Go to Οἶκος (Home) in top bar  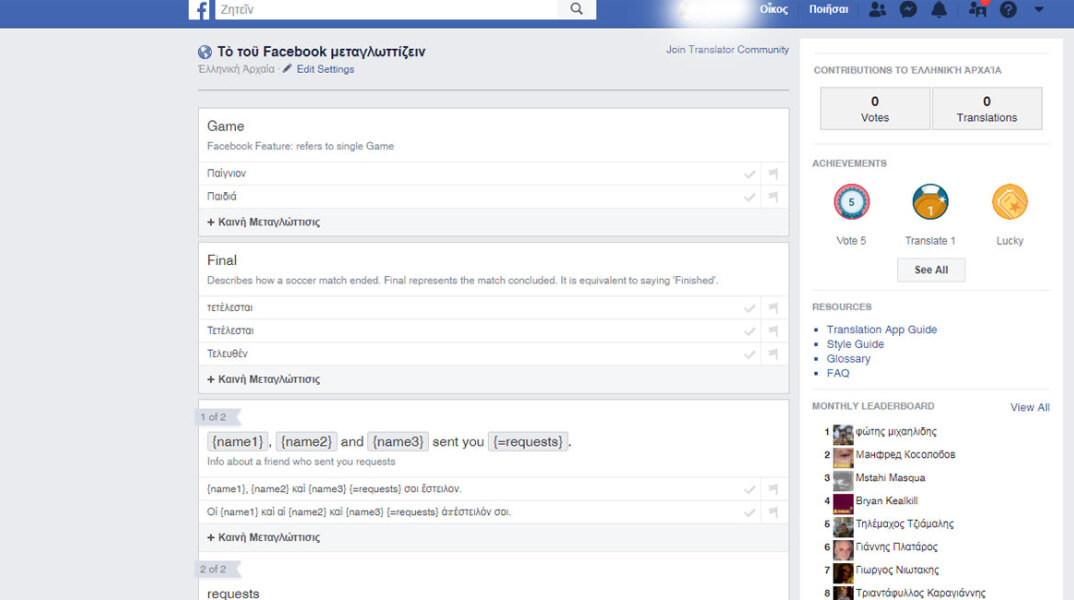click(773, 10)
